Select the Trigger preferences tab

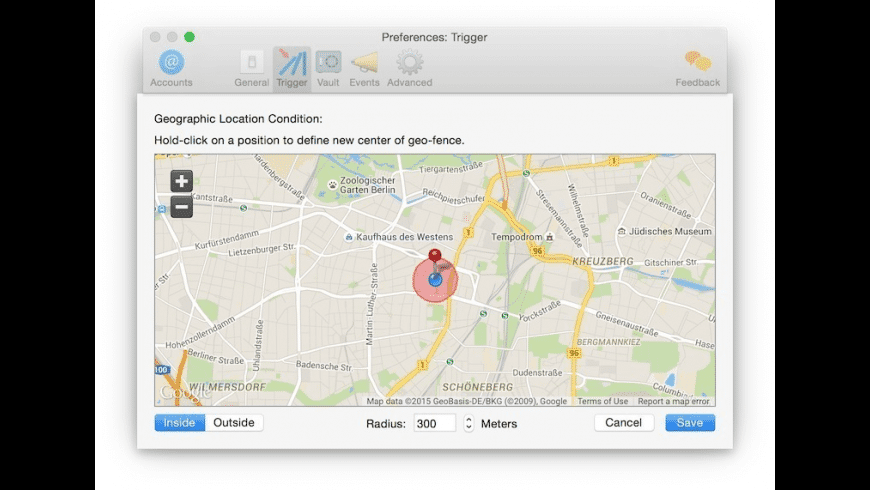[x=292, y=68]
